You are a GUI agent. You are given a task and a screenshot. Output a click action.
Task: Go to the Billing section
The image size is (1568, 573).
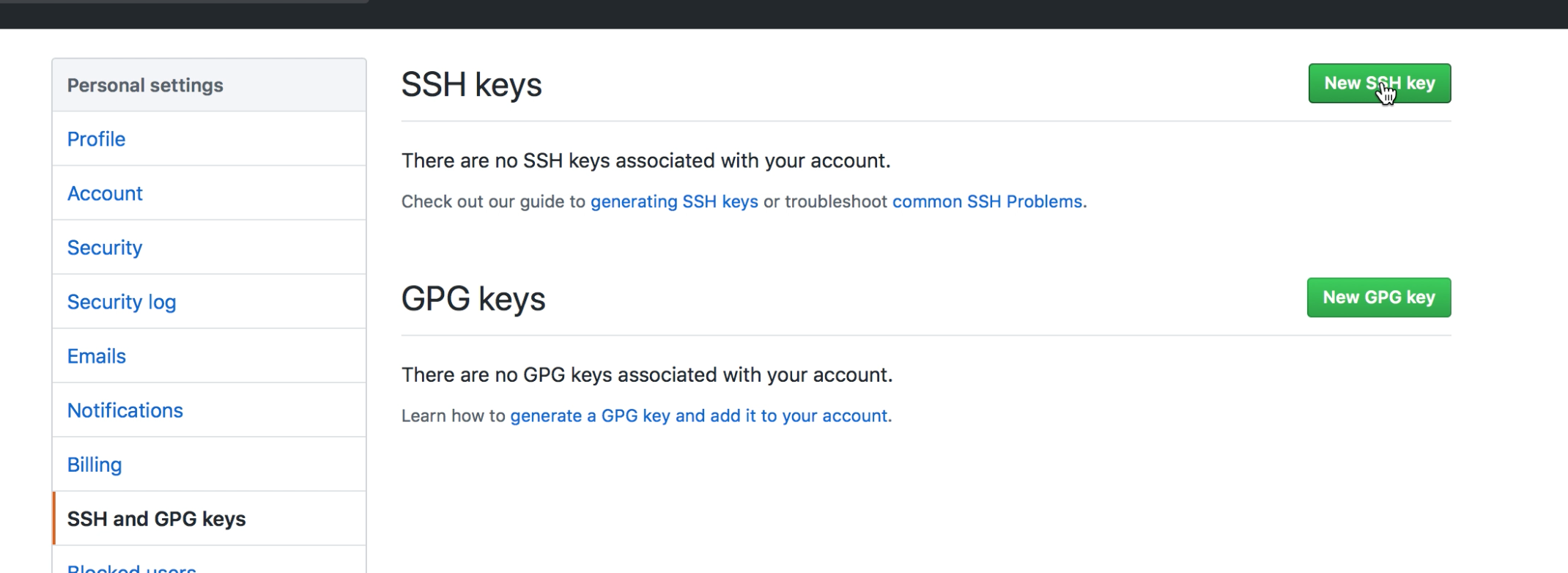pos(95,464)
